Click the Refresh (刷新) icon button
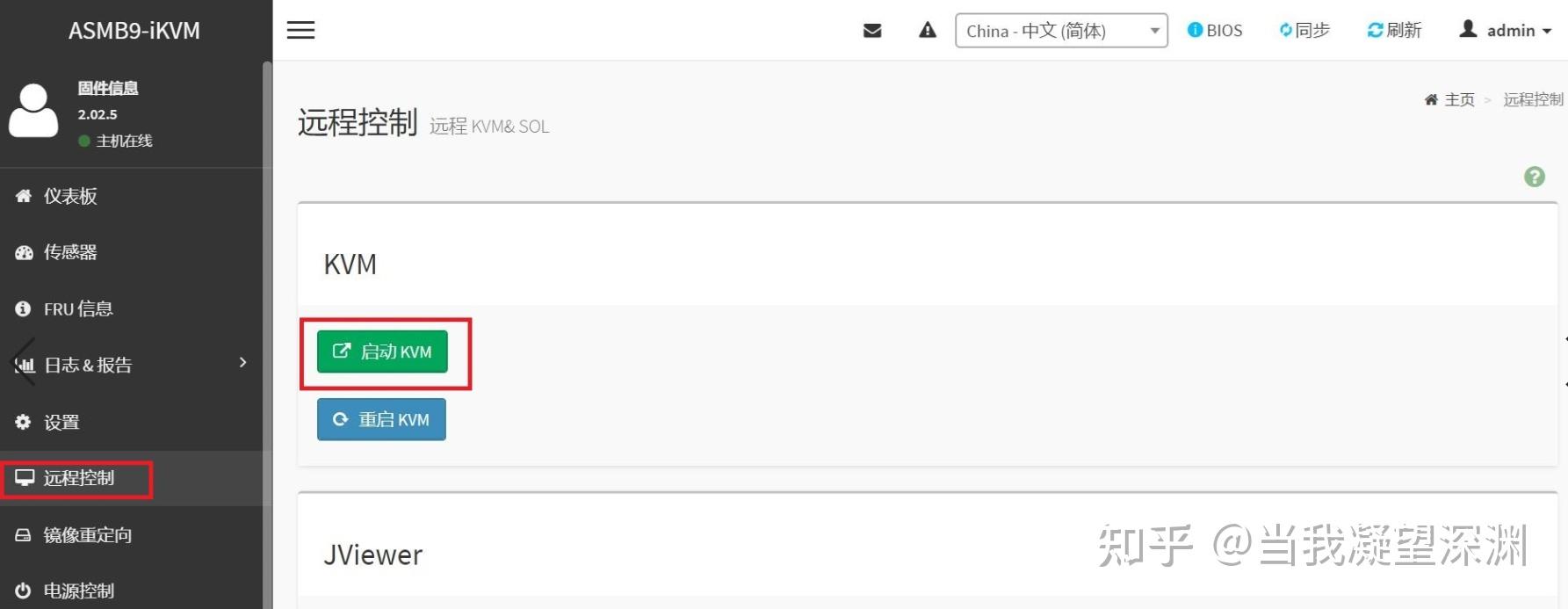The width and height of the screenshot is (1568, 609). pyautogui.click(x=1394, y=31)
